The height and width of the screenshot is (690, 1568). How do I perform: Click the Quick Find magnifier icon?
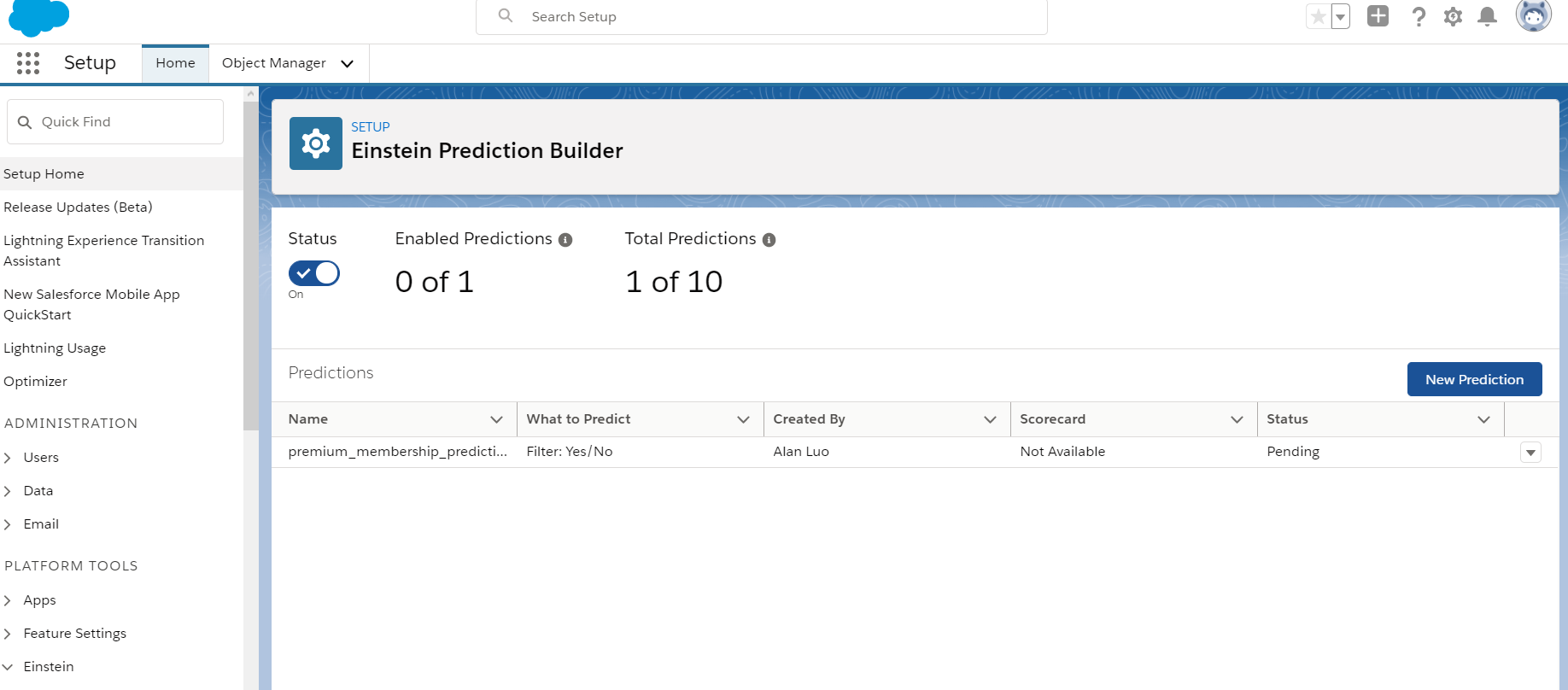click(25, 122)
